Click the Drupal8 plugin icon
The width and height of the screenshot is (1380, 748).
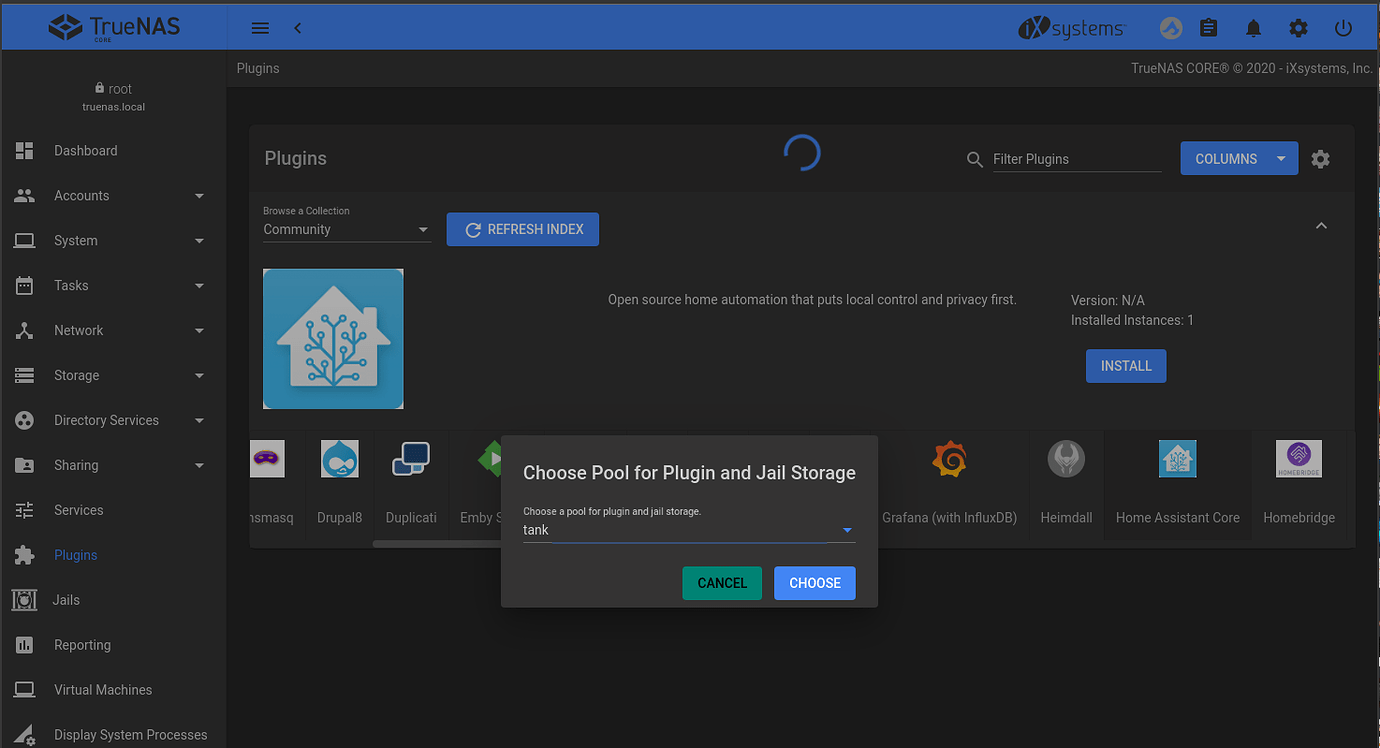(x=339, y=459)
